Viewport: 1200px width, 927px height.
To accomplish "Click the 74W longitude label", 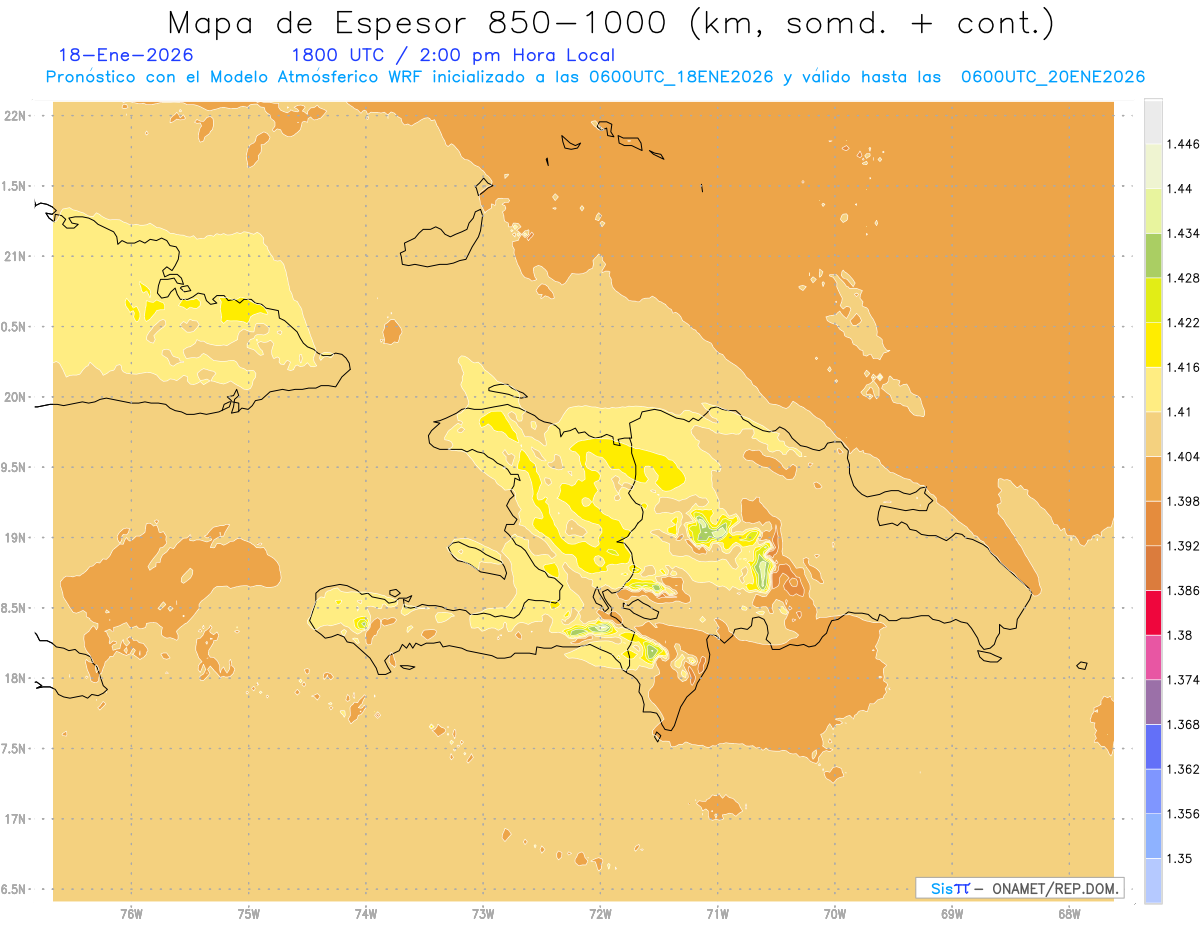I will (x=366, y=913).
